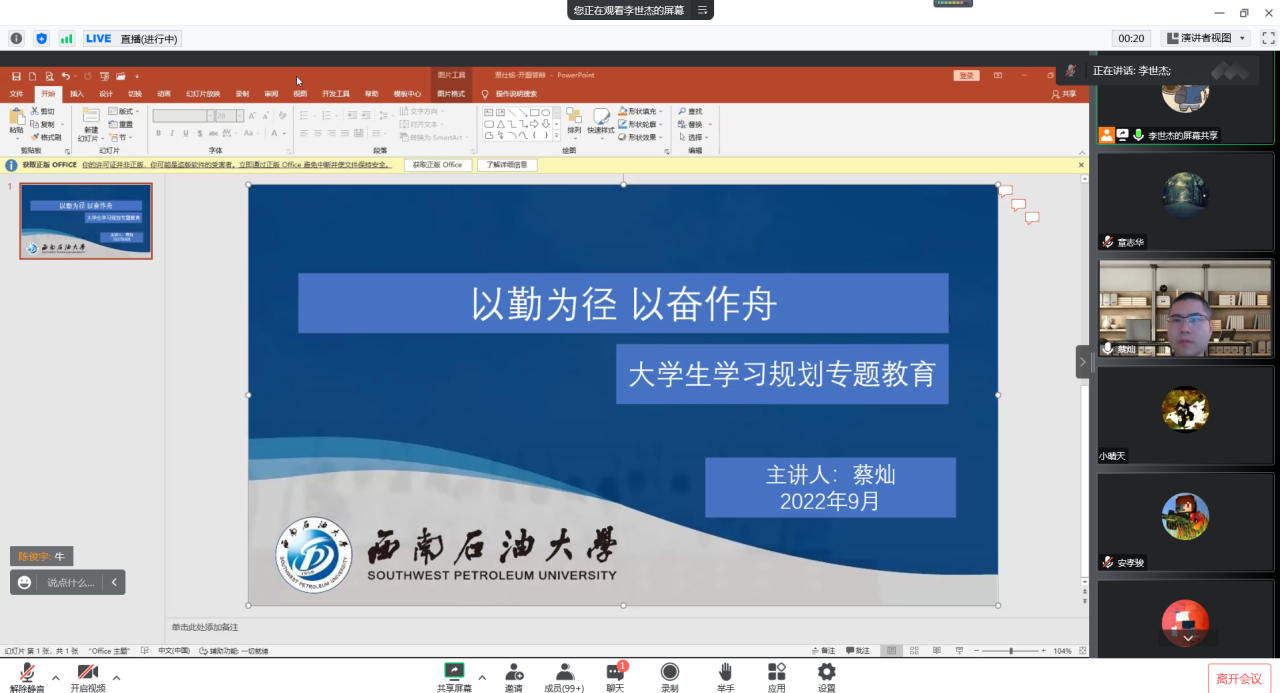Click the LIVE 直播(进行中) indicator
This screenshot has width=1280, height=693.
click(131, 38)
